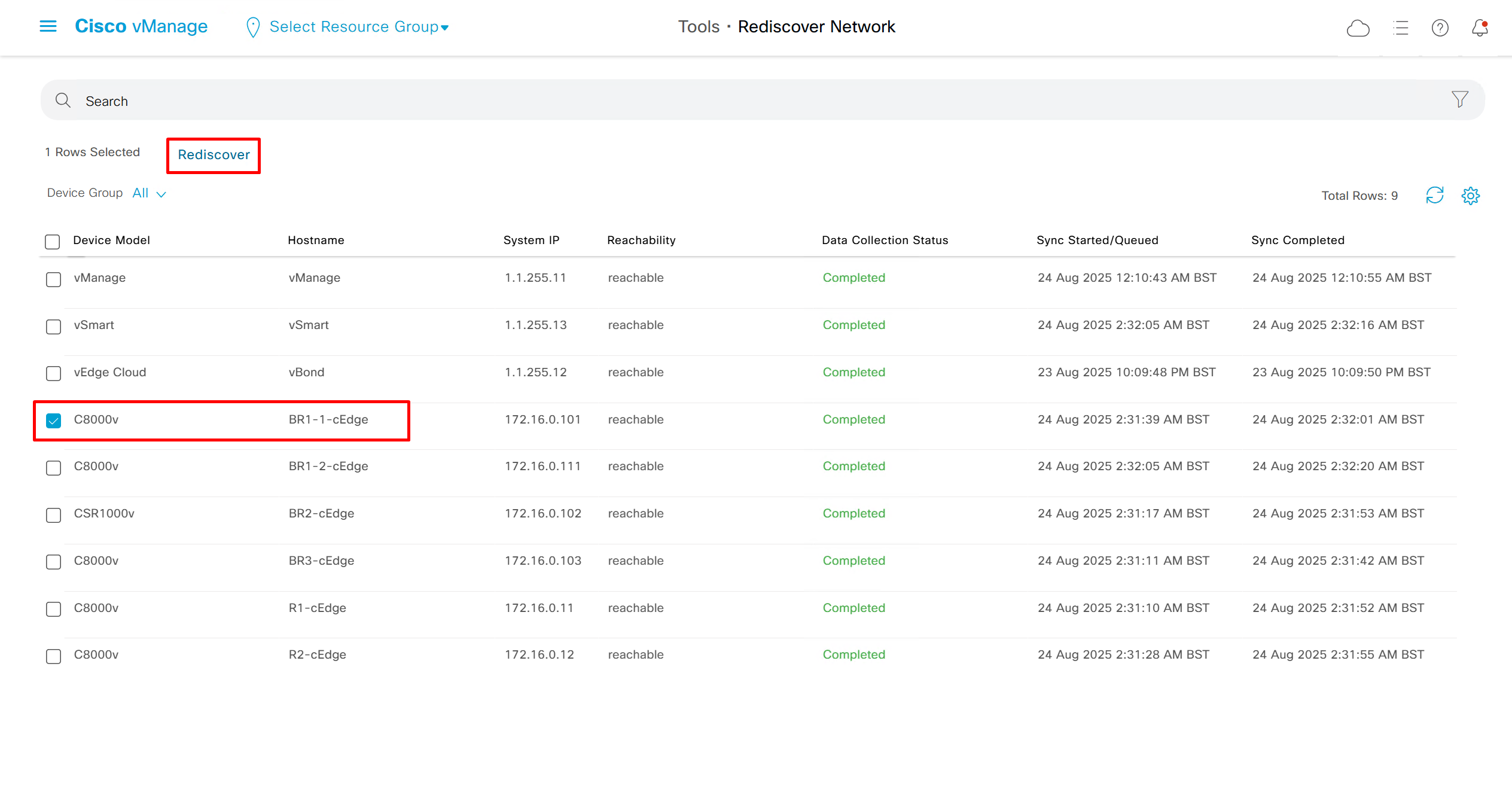Open the Device Group All dropdown
The height and width of the screenshot is (810, 1512).
coord(150,193)
